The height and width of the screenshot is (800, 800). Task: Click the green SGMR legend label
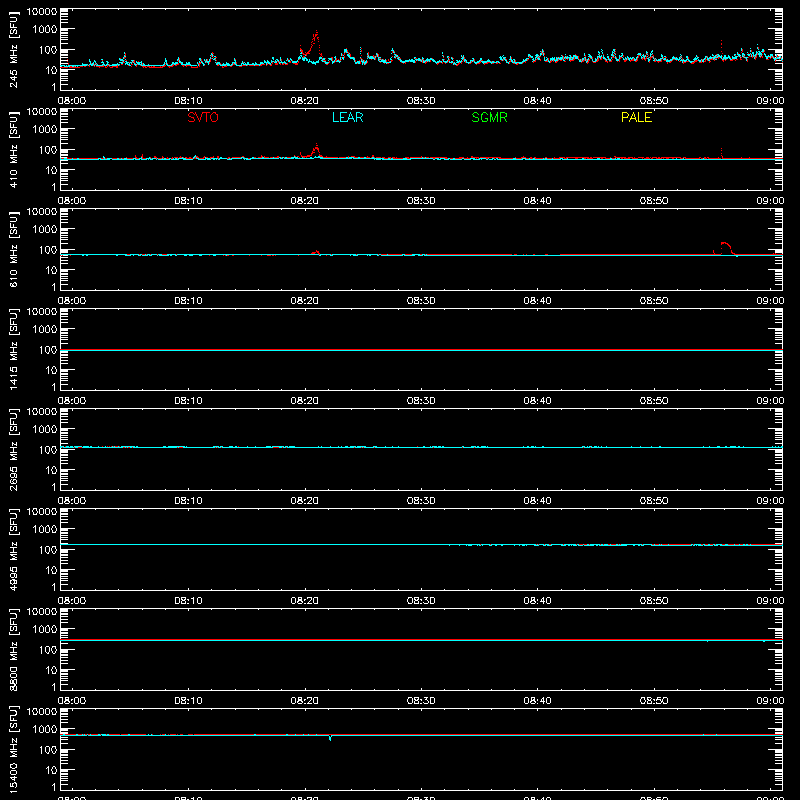click(489, 117)
